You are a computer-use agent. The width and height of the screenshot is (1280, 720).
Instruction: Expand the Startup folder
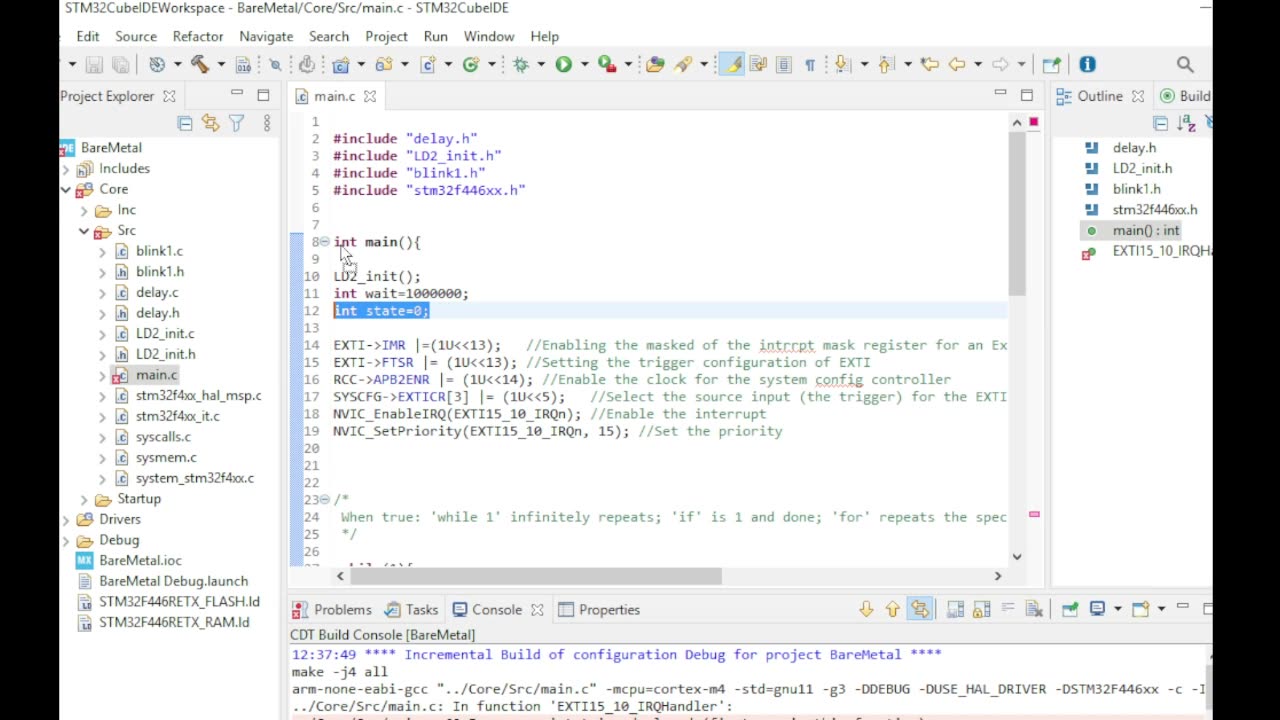(84, 499)
